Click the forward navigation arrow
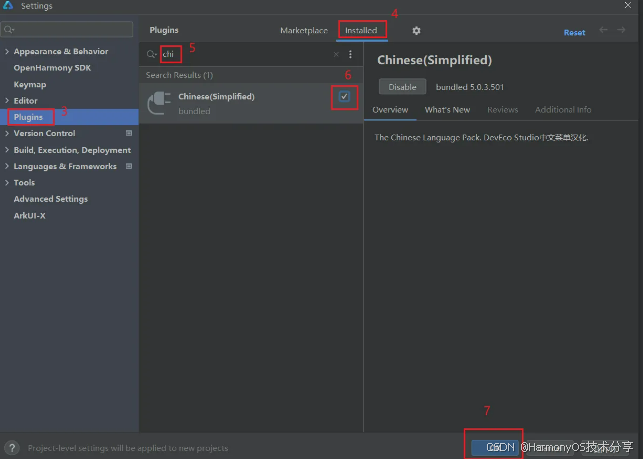The height and width of the screenshot is (459, 643). tap(621, 30)
